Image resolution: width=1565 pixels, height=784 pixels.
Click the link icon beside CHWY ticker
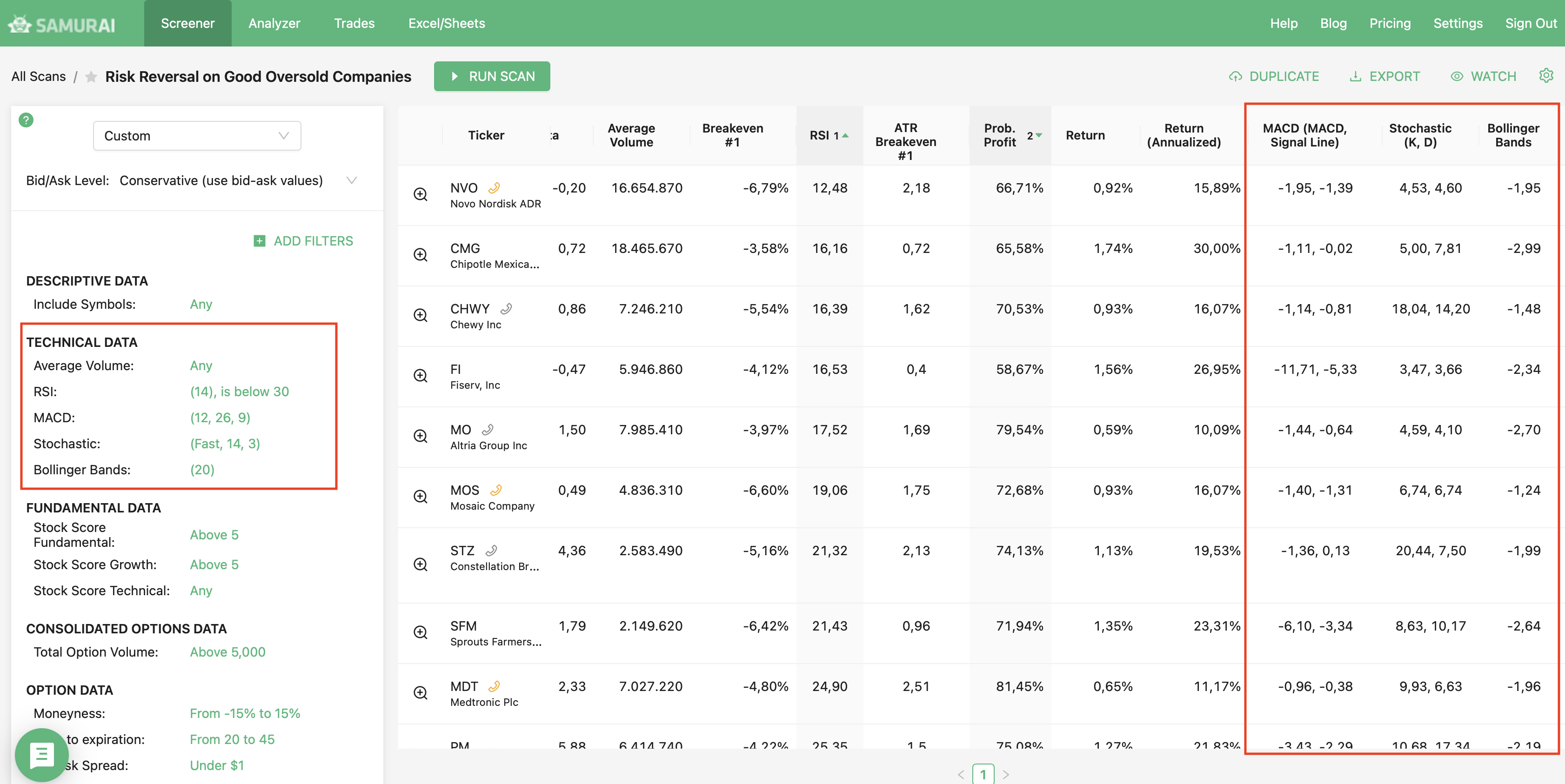tap(506, 308)
